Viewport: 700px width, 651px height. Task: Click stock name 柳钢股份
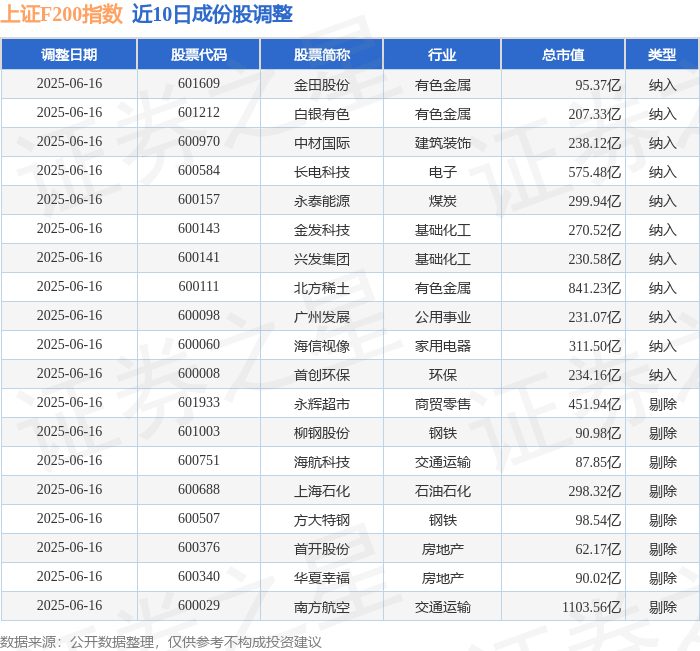coord(321,433)
